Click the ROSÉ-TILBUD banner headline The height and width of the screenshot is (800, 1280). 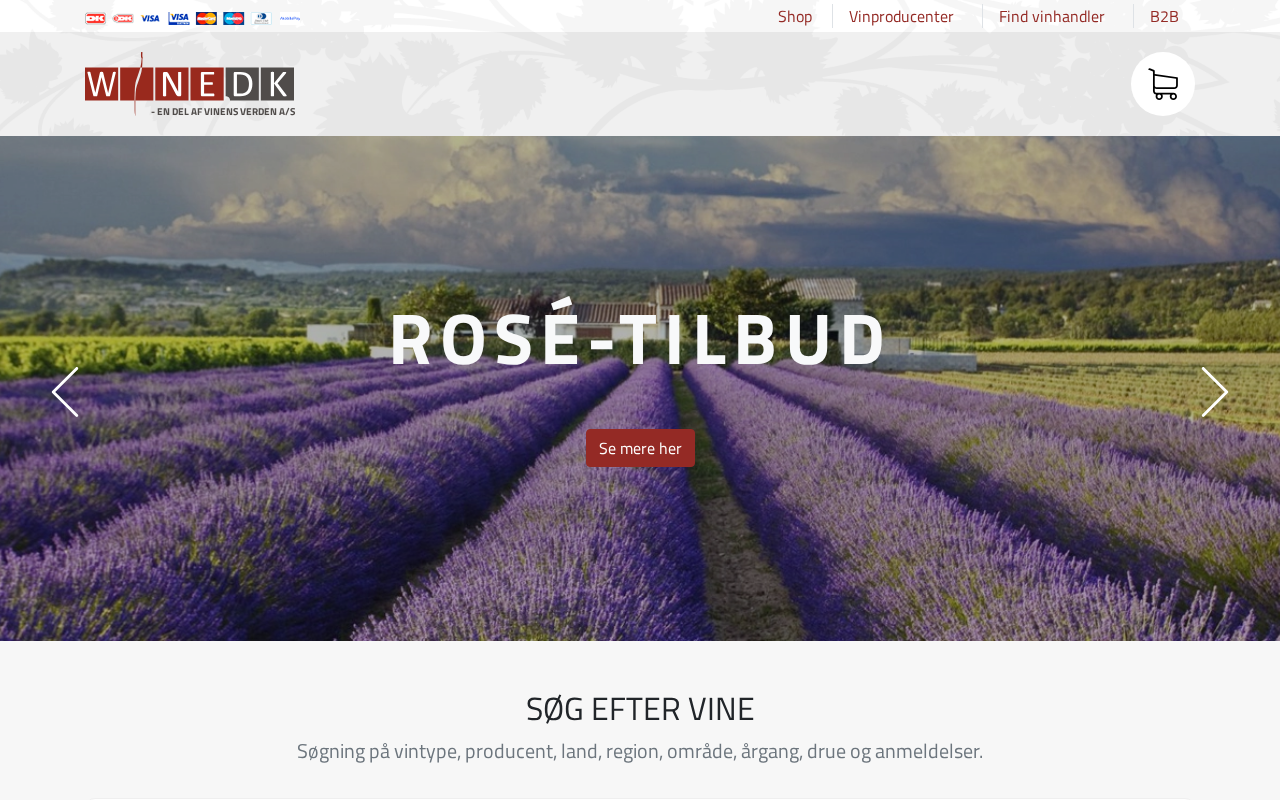coord(640,338)
